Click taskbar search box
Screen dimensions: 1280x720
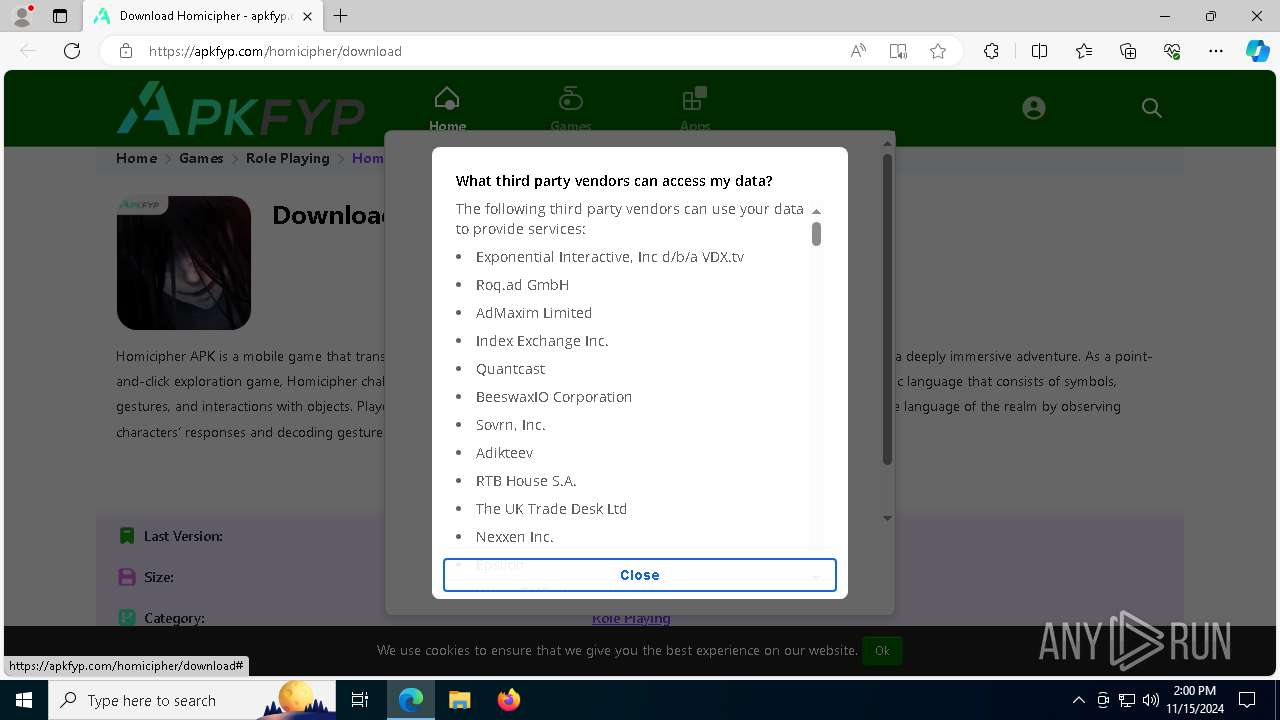click(193, 700)
